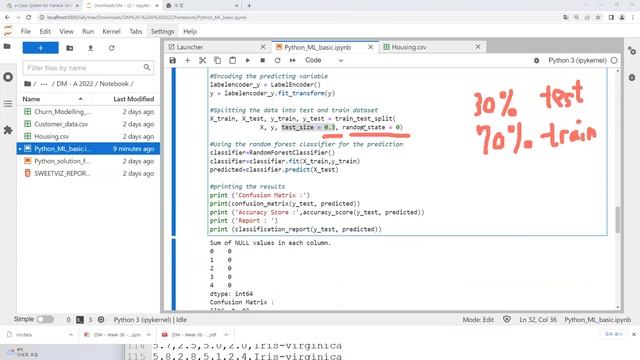Go to root folder in breadcrumb
Image resolution: width=640 pixels, height=360 pixels.
pyautogui.click(x=27, y=84)
